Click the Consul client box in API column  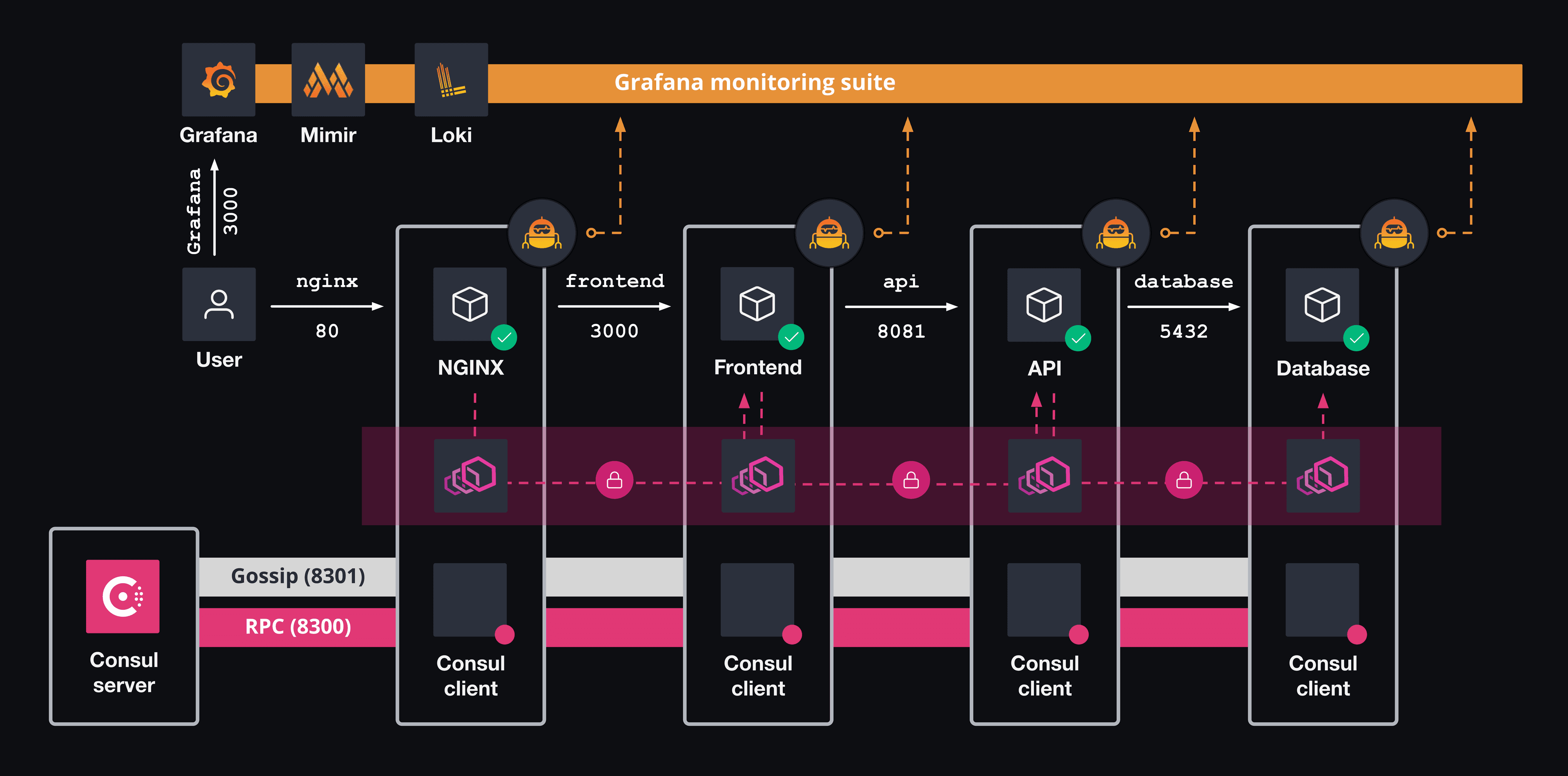[x=1044, y=600]
